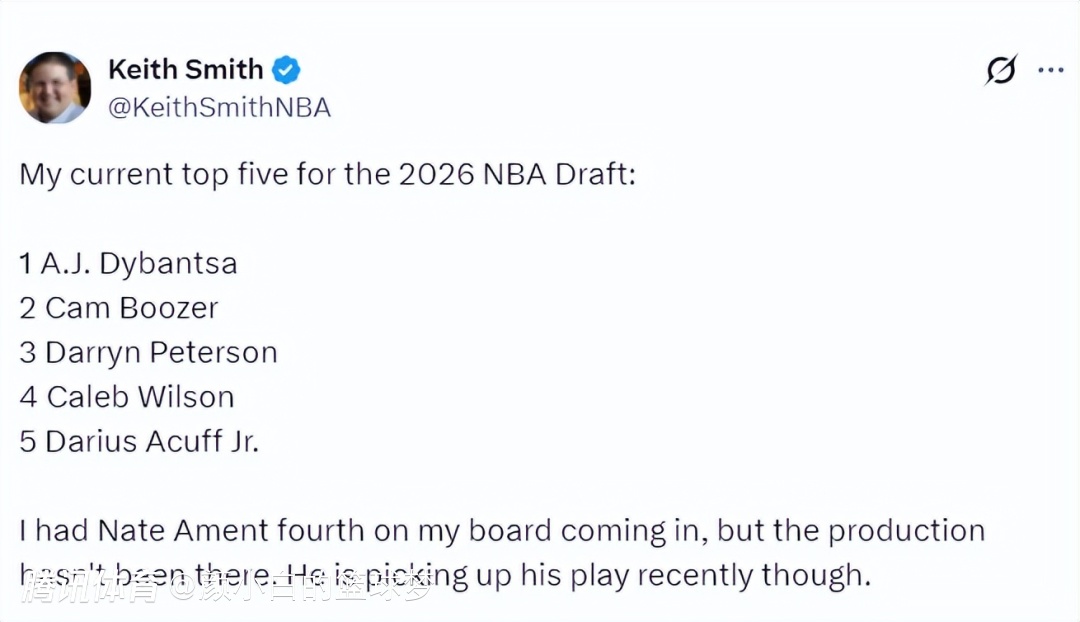
Task: Click the phrase '2026 NBA Draft'
Action: coord(517,174)
